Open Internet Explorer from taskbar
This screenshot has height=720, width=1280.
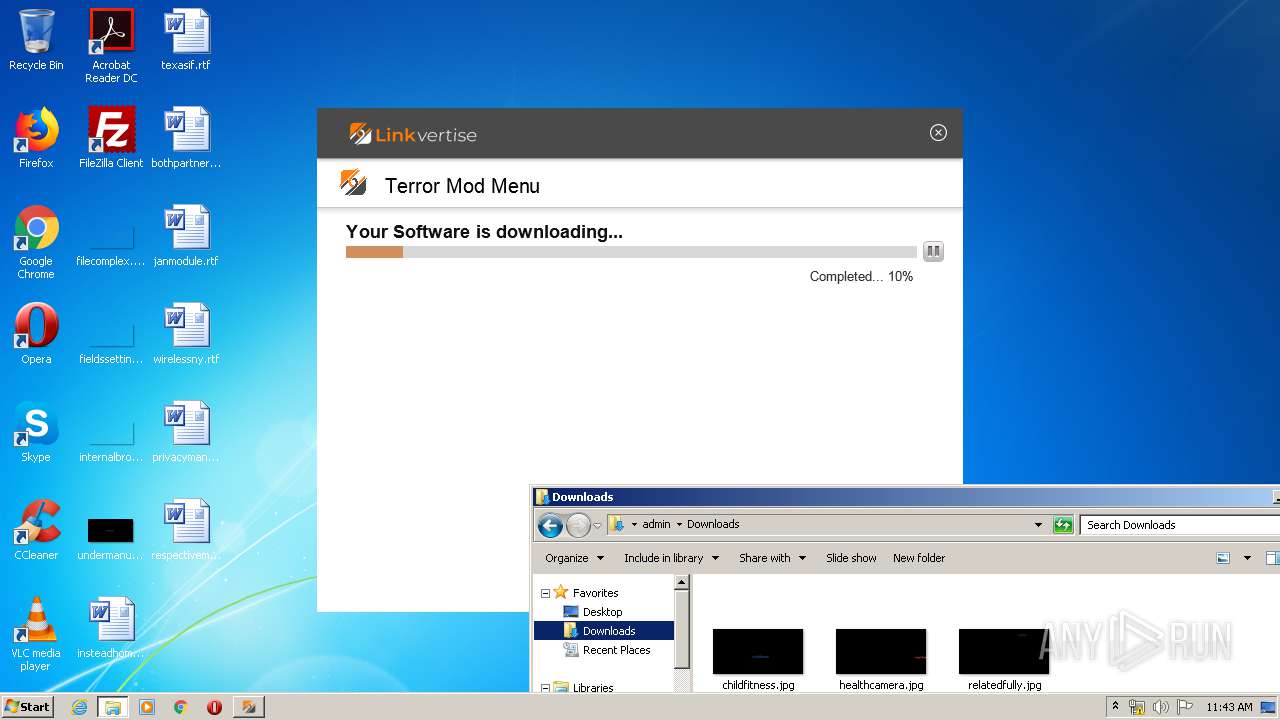coord(79,707)
